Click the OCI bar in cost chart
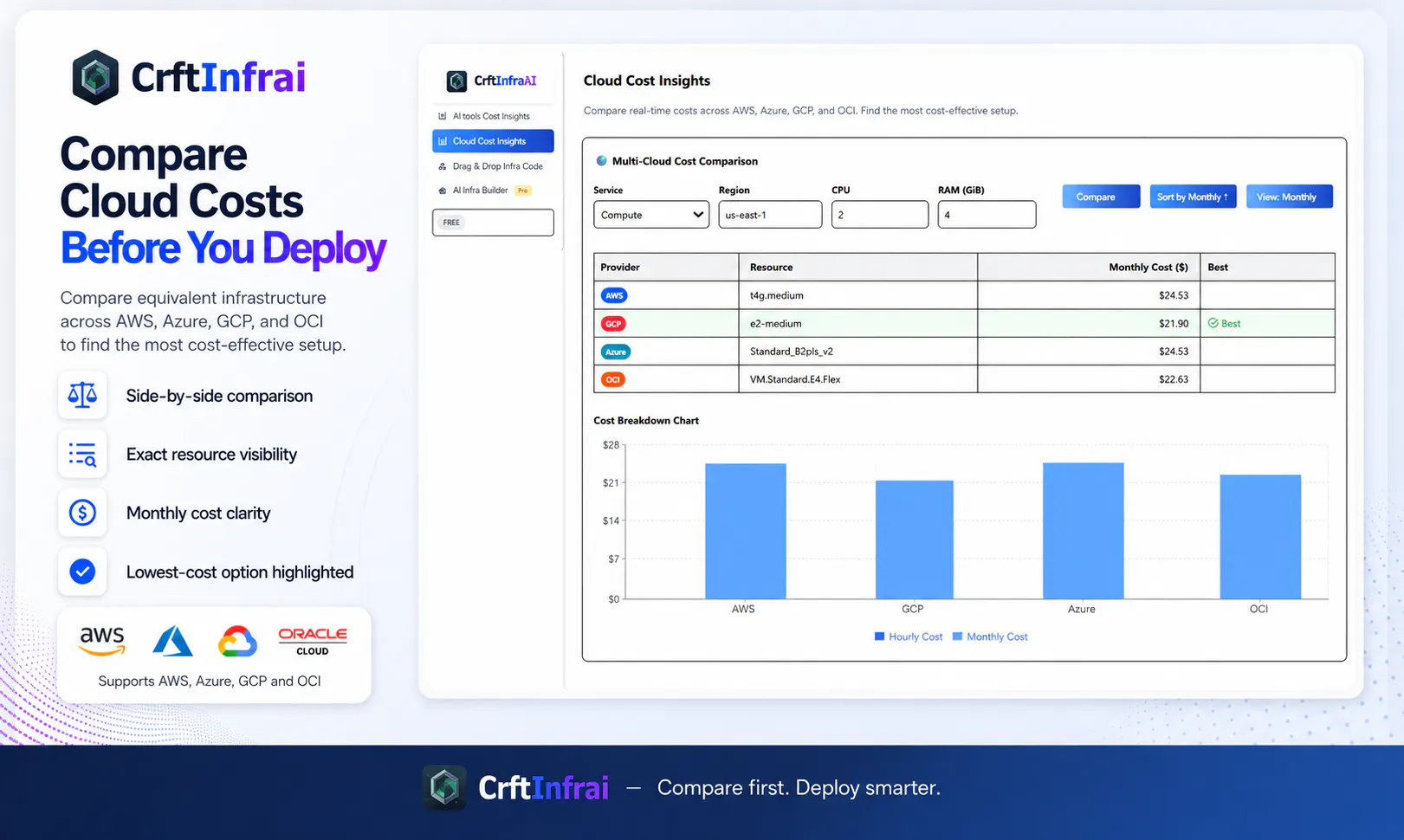The height and width of the screenshot is (840, 1404). pyautogui.click(x=1260, y=537)
